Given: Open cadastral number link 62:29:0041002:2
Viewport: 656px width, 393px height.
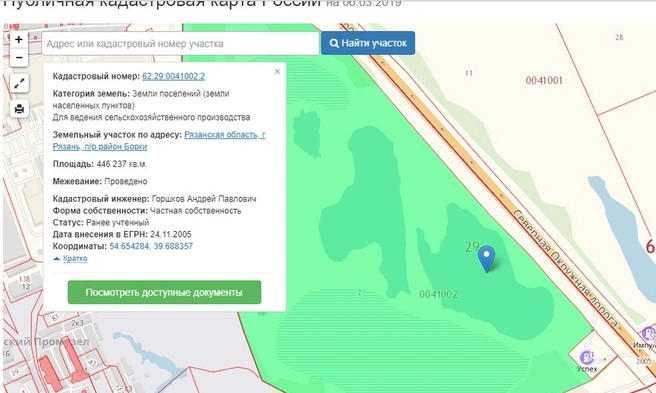Looking at the screenshot, I should (x=174, y=76).
